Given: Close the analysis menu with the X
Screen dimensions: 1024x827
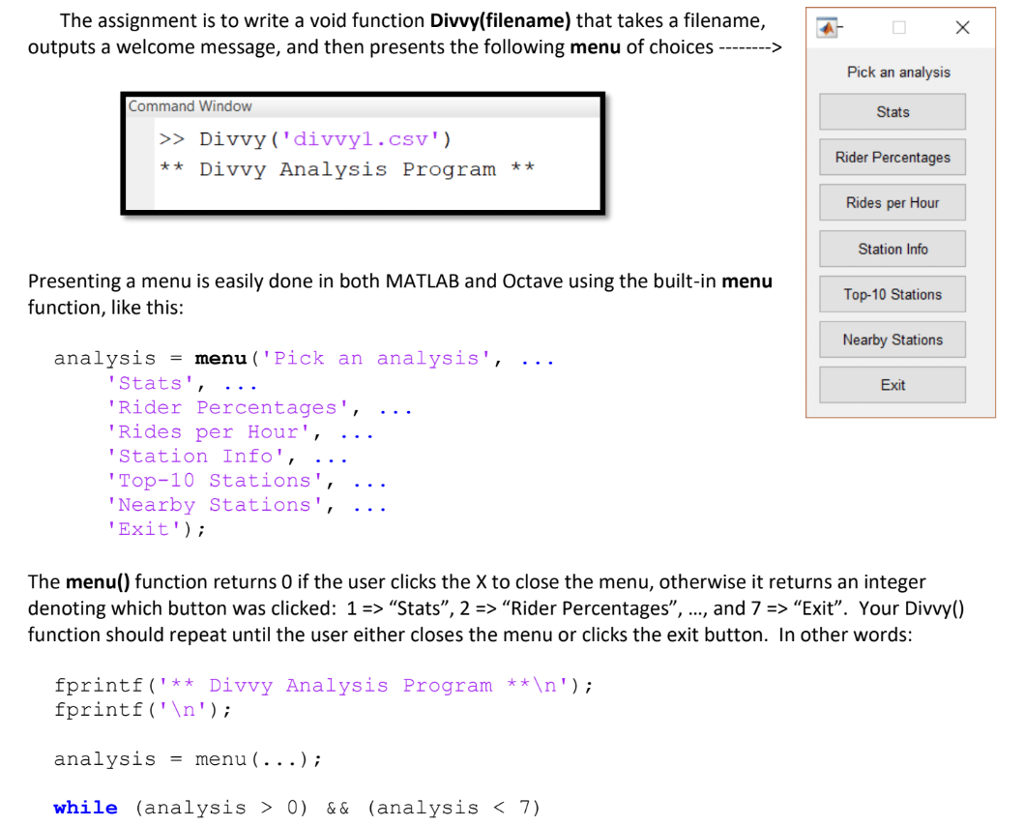Looking at the screenshot, I should (x=962, y=27).
